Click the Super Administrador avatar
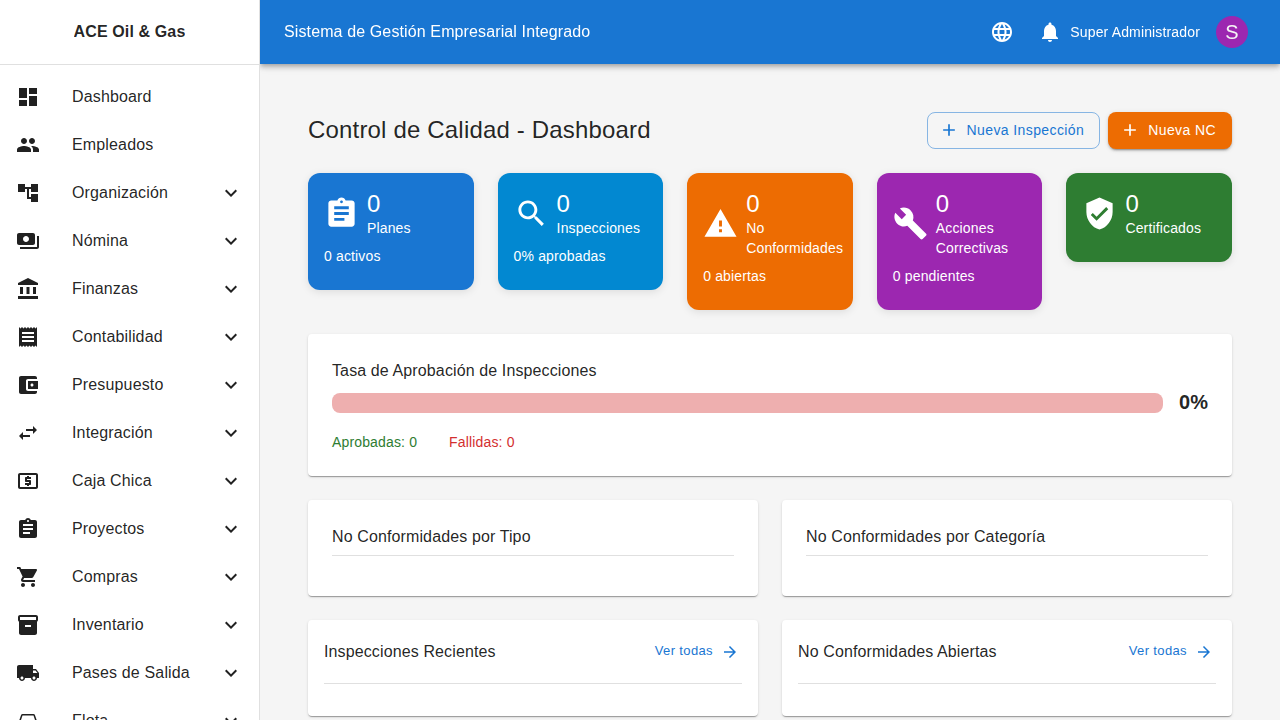Viewport: 1280px width, 720px height. click(1231, 32)
